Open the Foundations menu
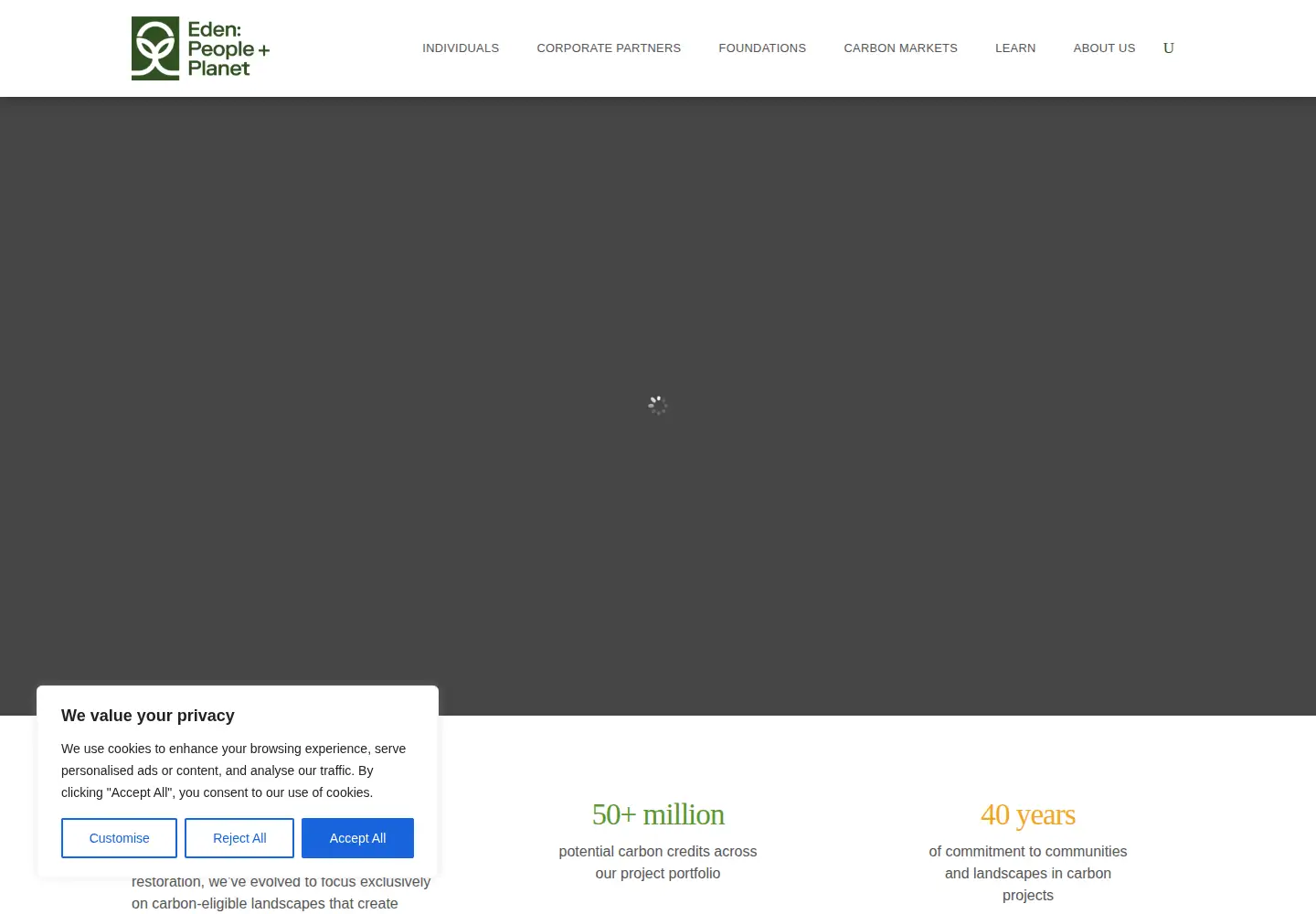 [762, 48]
